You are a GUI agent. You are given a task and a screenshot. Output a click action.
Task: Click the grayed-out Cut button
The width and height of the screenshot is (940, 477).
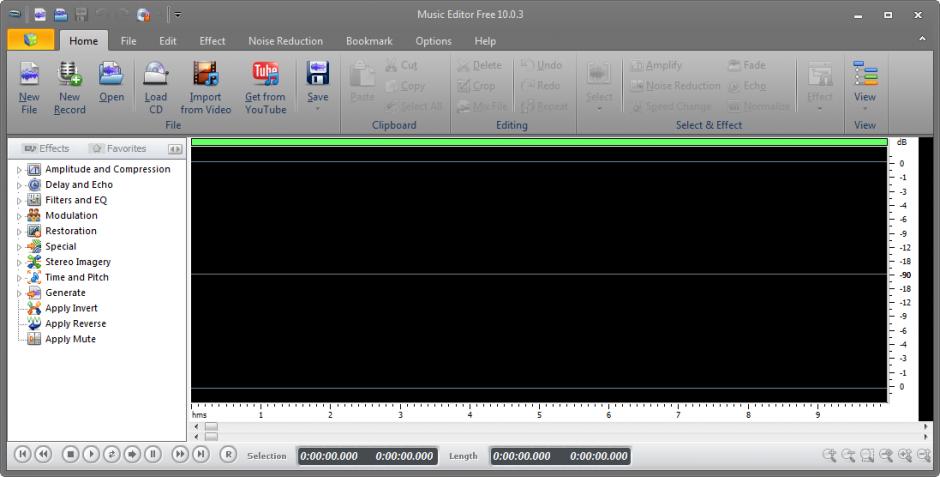coord(402,65)
